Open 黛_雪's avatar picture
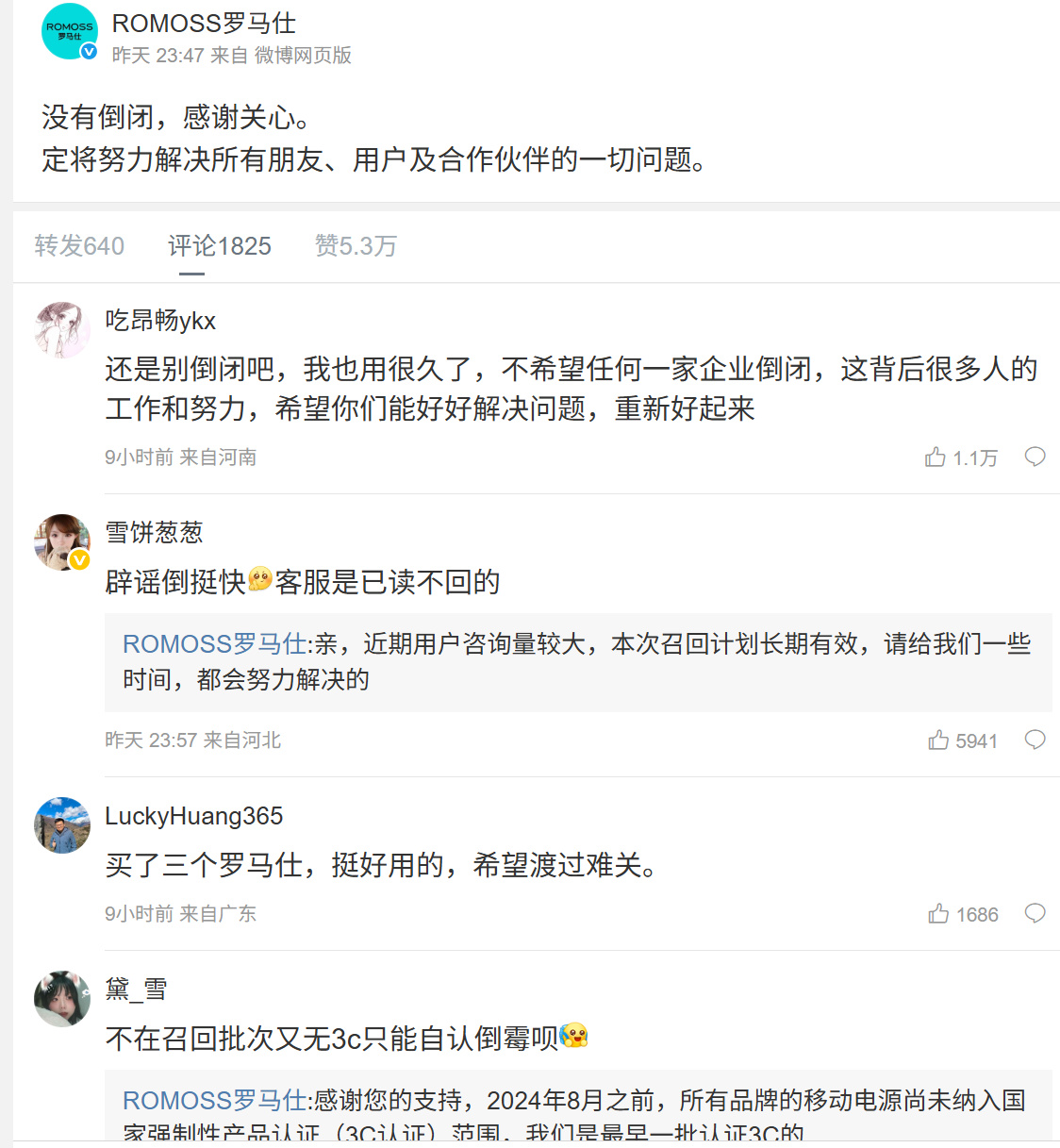The width and height of the screenshot is (1060, 1148). coord(62,999)
